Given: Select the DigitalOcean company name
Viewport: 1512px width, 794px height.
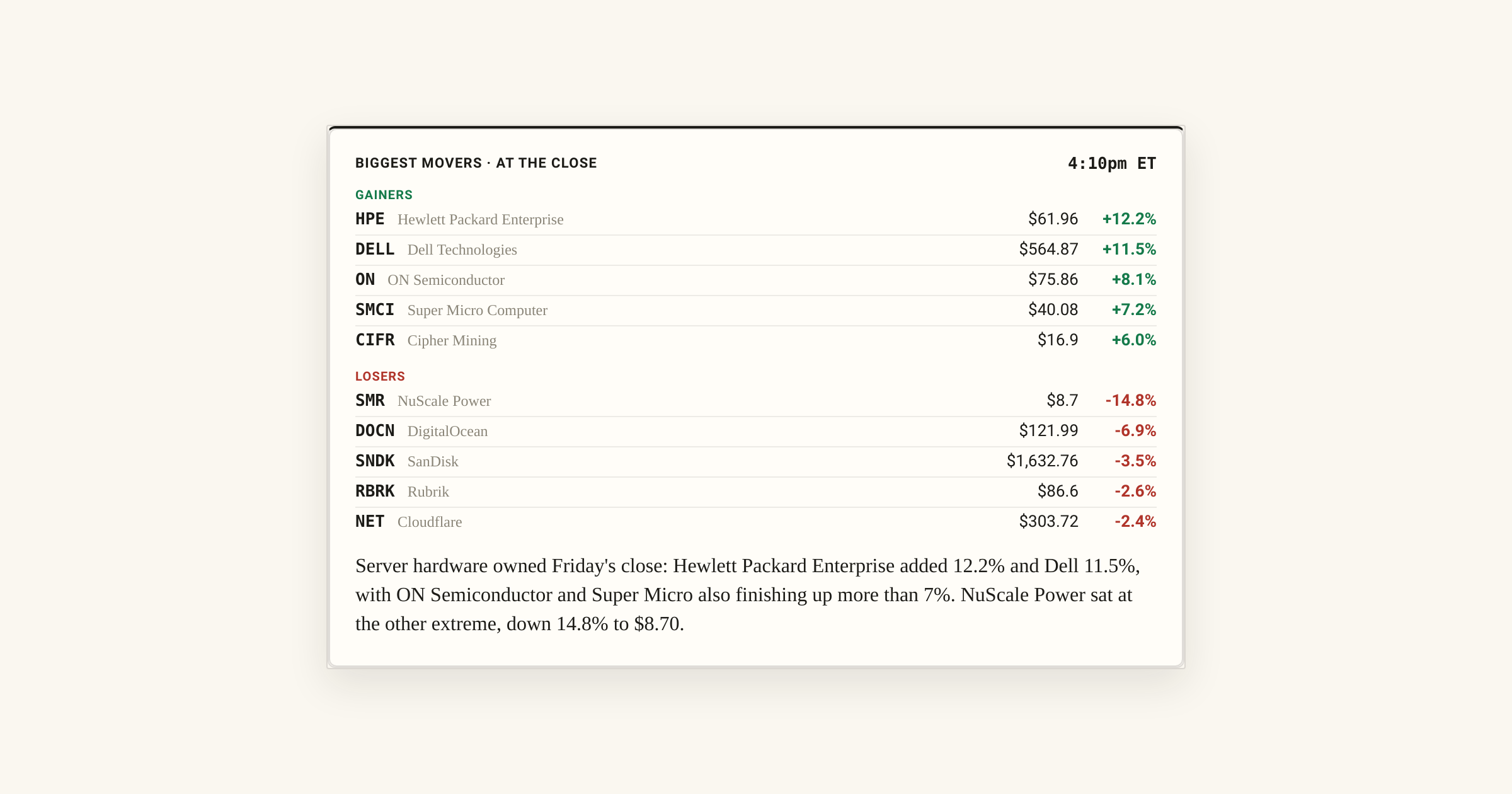Looking at the screenshot, I should (447, 431).
